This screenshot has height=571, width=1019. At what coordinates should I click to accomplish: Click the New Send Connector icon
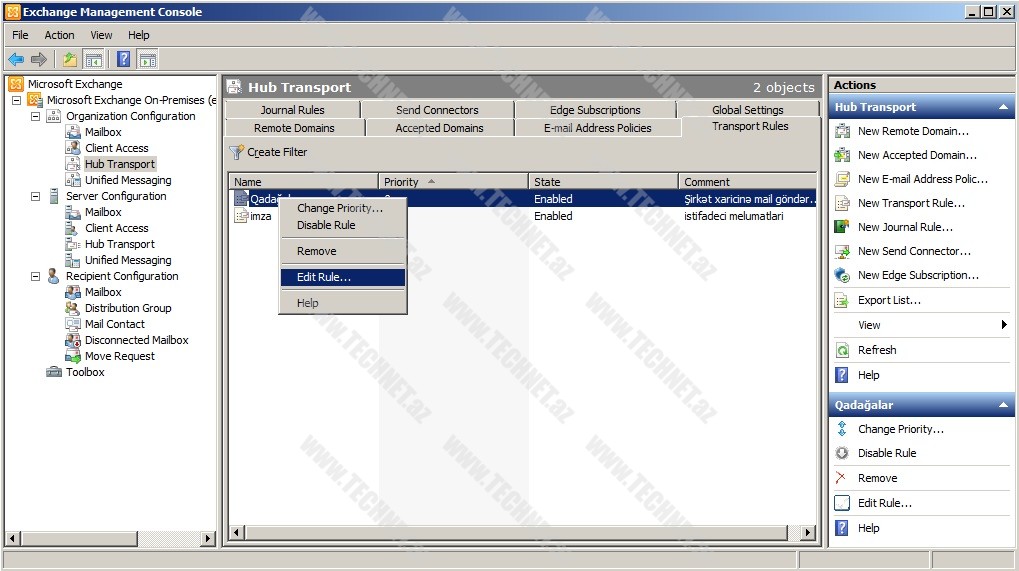tap(842, 251)
